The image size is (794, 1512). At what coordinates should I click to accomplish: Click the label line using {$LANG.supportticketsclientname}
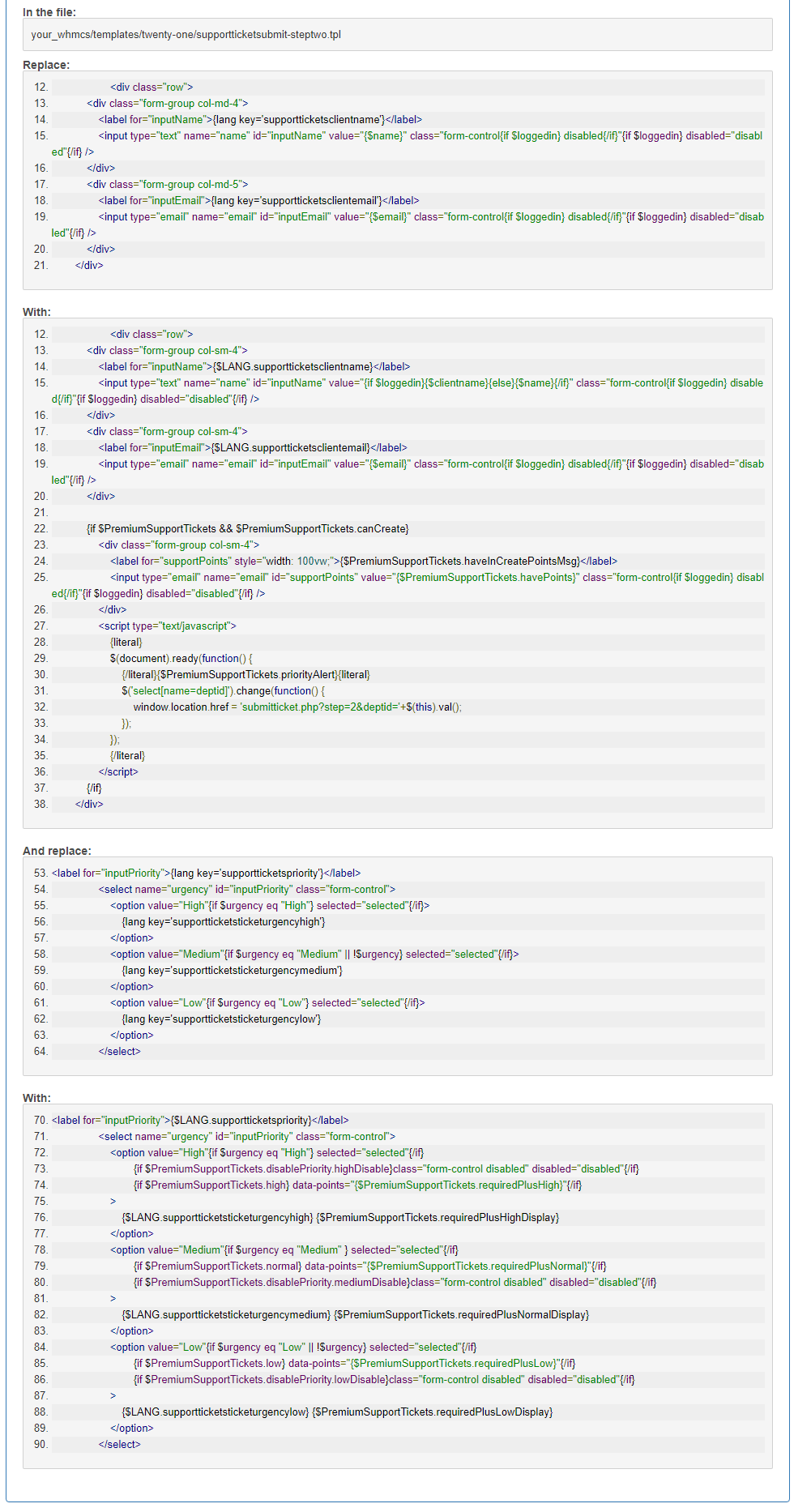254,366
